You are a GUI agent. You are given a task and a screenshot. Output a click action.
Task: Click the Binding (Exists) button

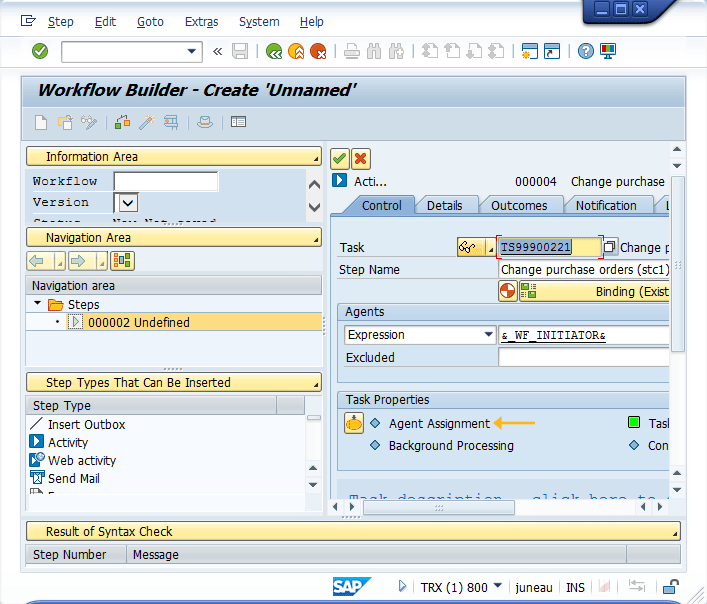pos(595,292)
